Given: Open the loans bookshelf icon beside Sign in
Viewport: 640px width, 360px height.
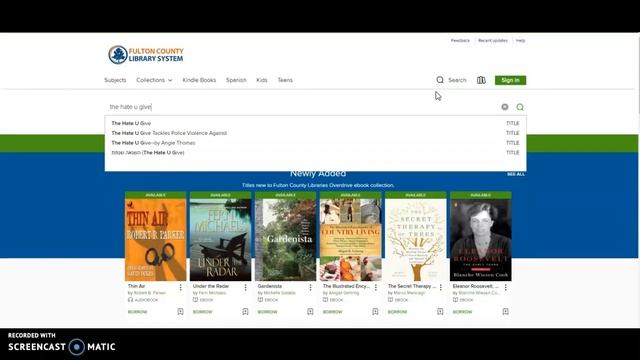Looking at the screenshot, I should point(481,80).
